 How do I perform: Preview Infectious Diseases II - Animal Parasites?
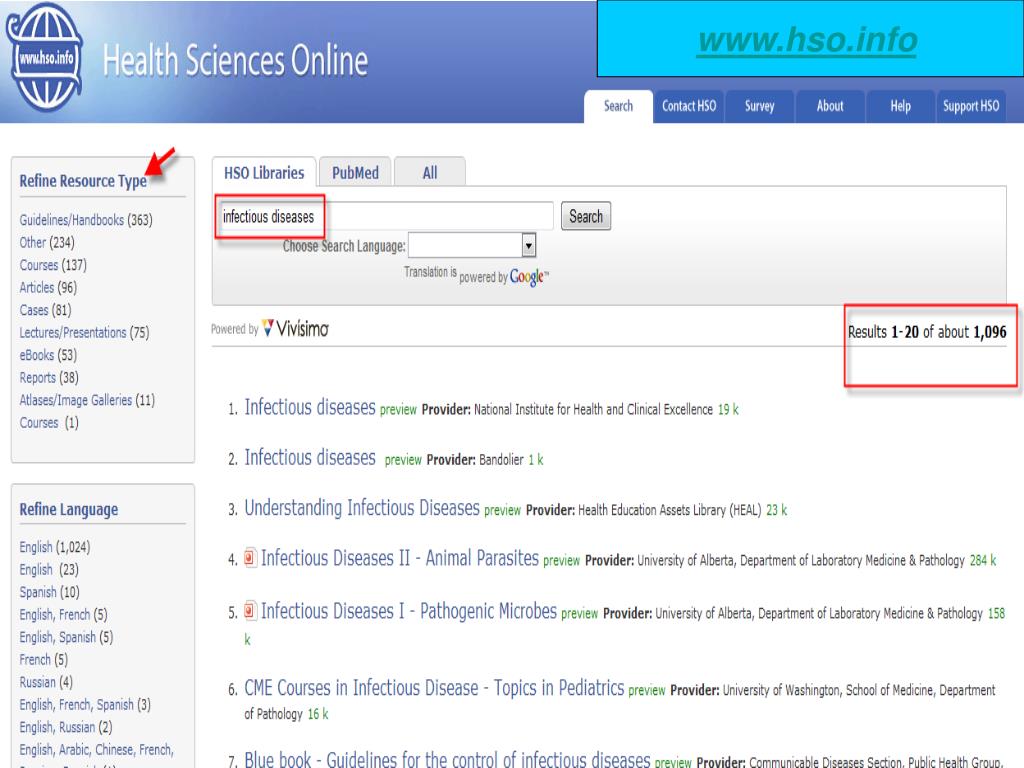pyautogui.click(x=562, y=560)
